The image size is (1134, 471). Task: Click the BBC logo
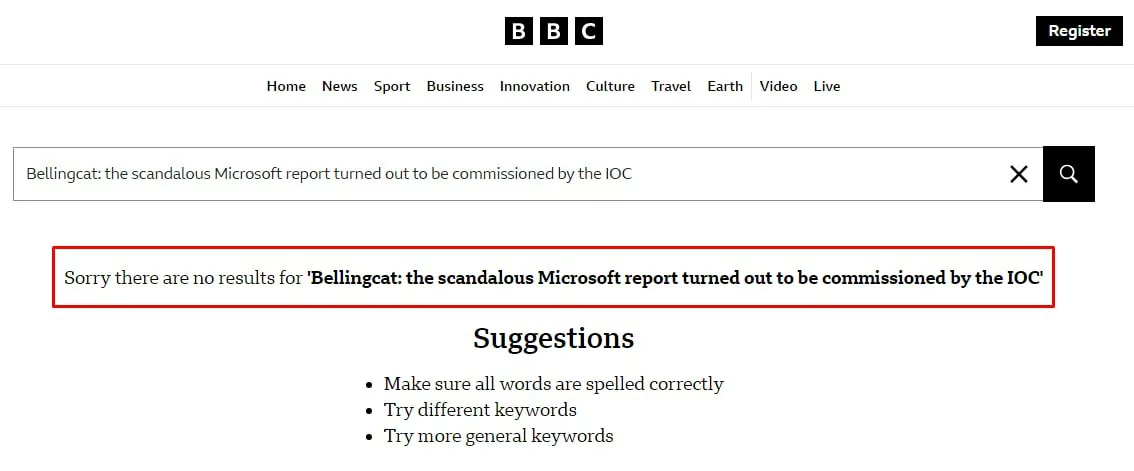[553, 31]
